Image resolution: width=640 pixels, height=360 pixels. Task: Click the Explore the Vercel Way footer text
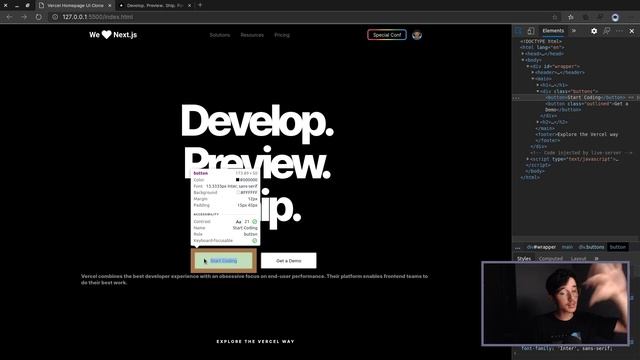pos(256,341)
